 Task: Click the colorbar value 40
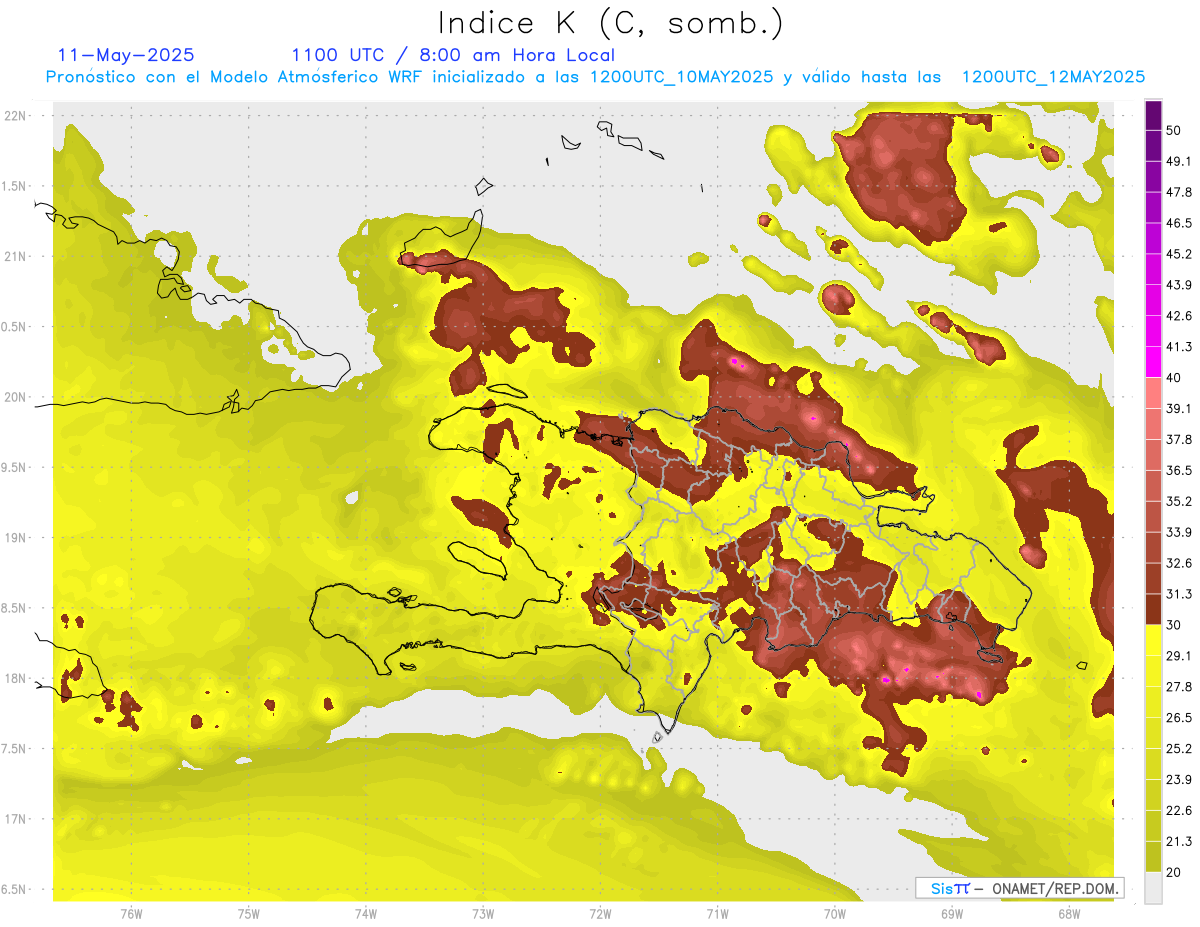[1174, 378]
